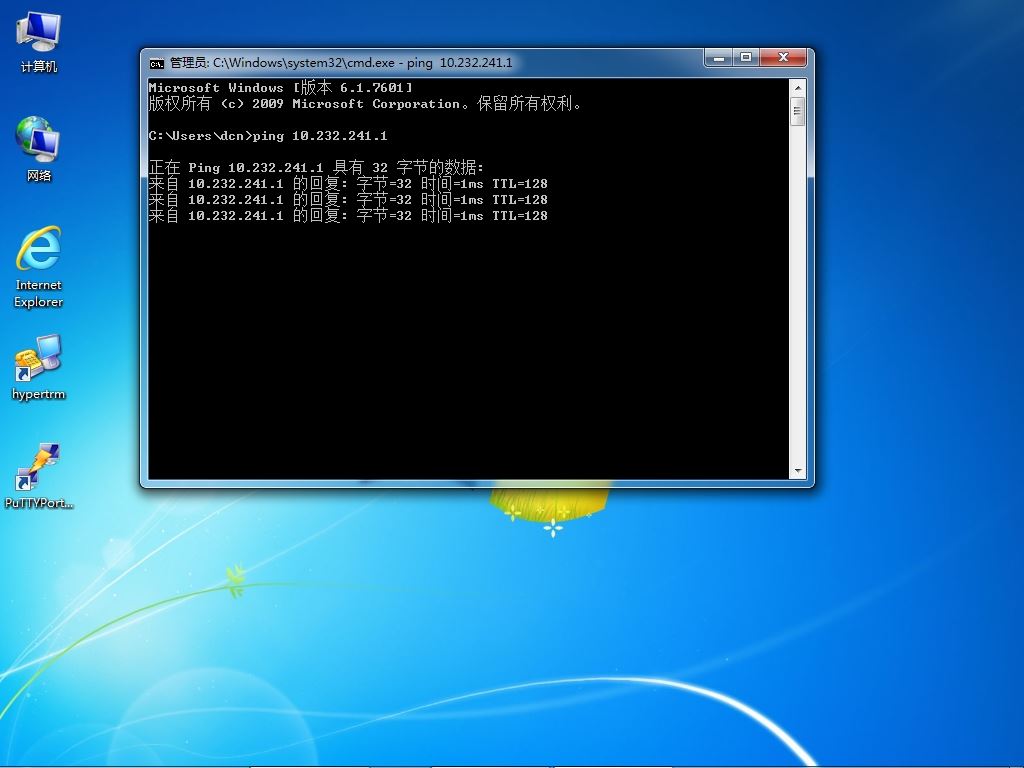Click the cmd title bar text '管理员: C:\Windows\system32\cmd.exe'

282,63
